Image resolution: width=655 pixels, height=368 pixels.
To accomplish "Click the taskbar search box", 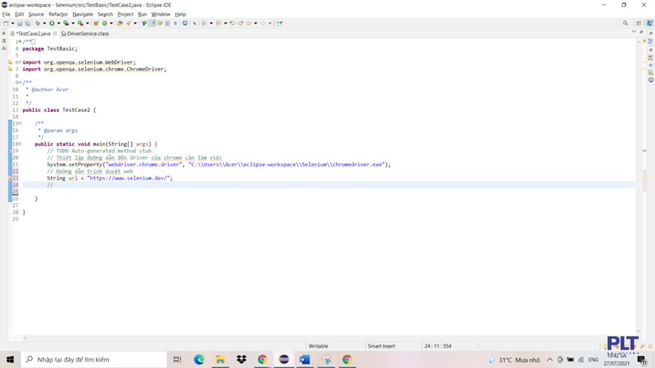I will [94, 359].
